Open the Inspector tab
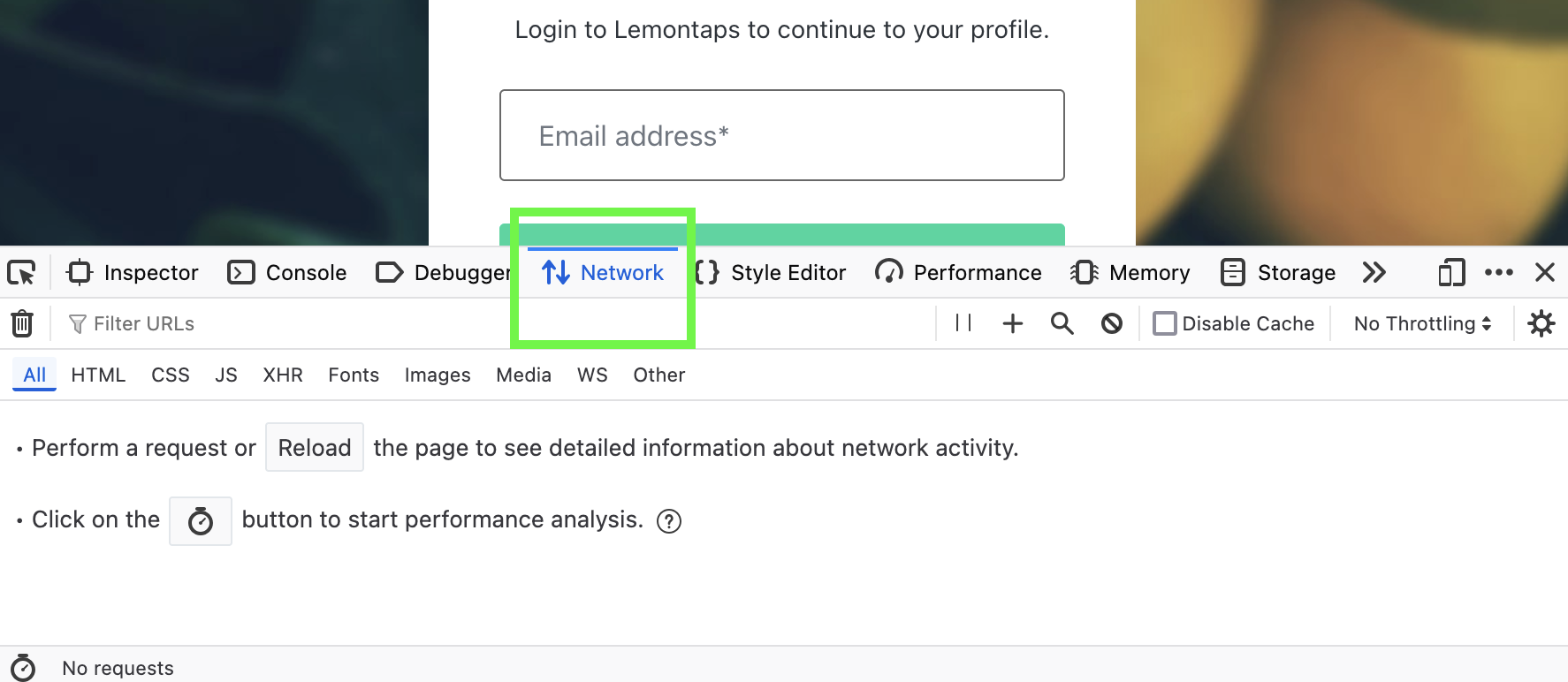 pos(133,273)
